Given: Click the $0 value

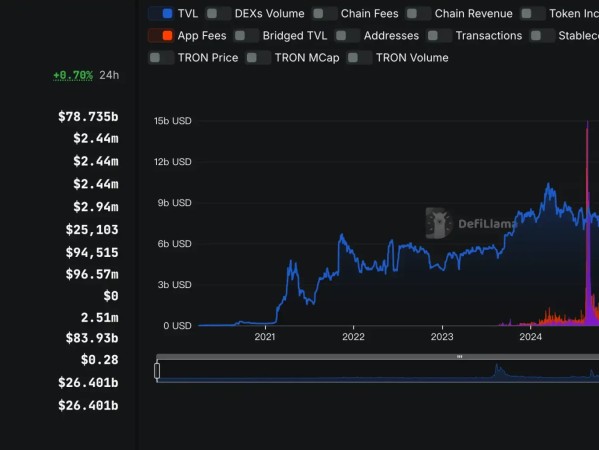Looking at the screenshot, I should [x=111, y=296].
